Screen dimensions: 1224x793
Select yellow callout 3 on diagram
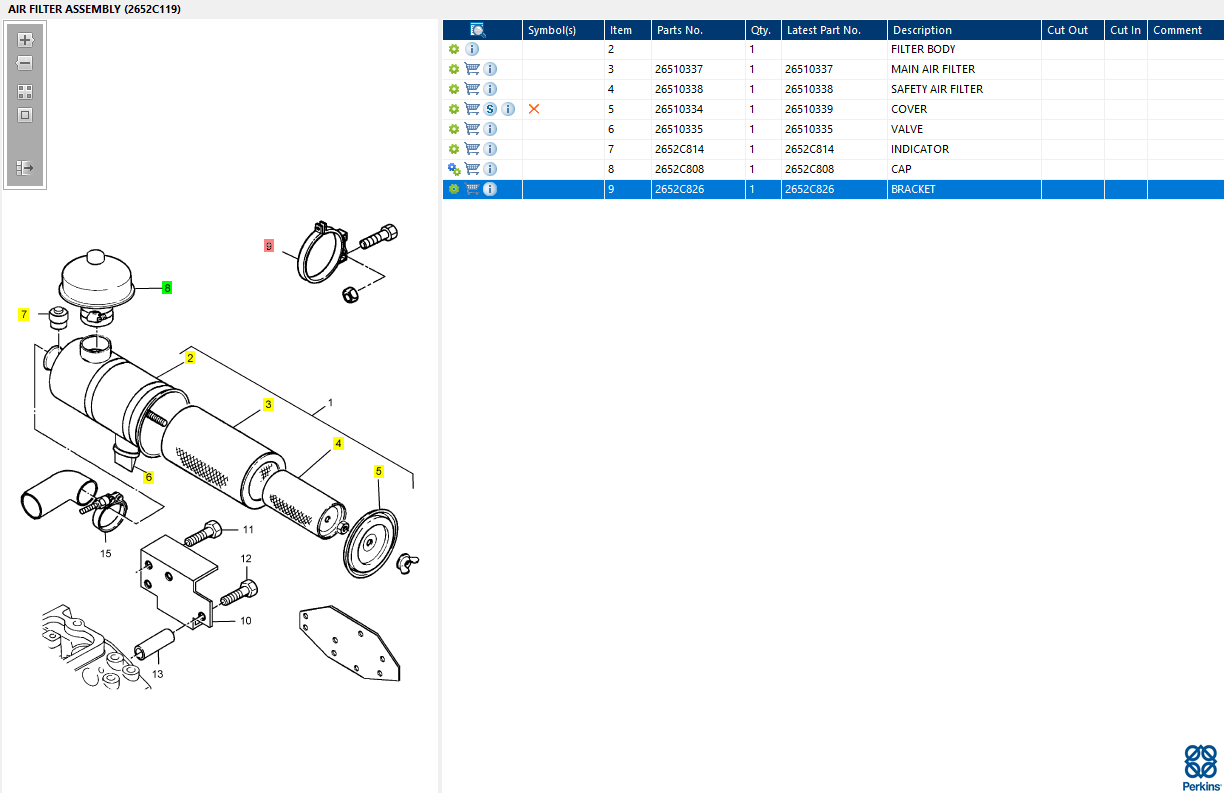(268, 405)
